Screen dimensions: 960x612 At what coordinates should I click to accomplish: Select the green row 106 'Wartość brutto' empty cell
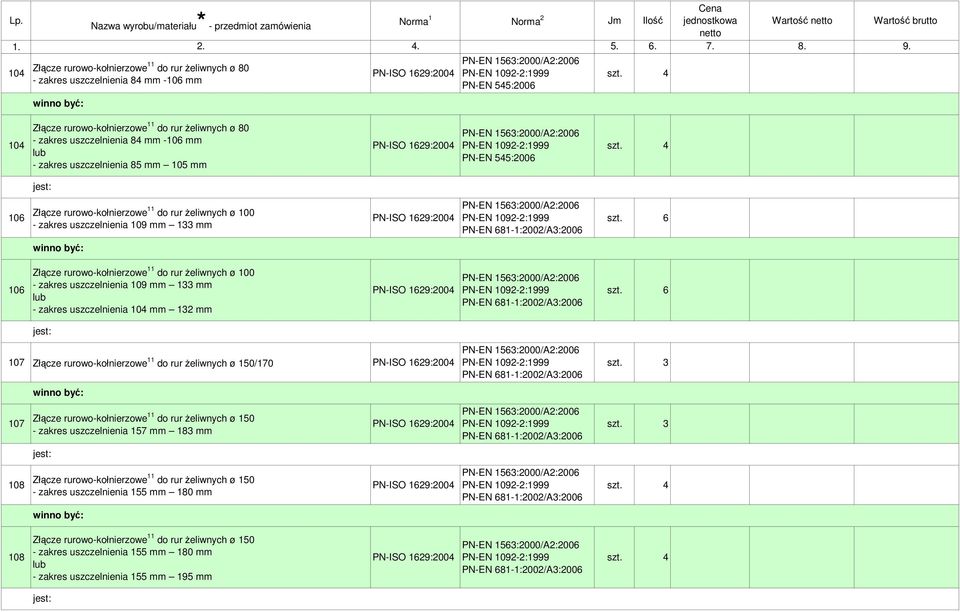tap(906, 290)
